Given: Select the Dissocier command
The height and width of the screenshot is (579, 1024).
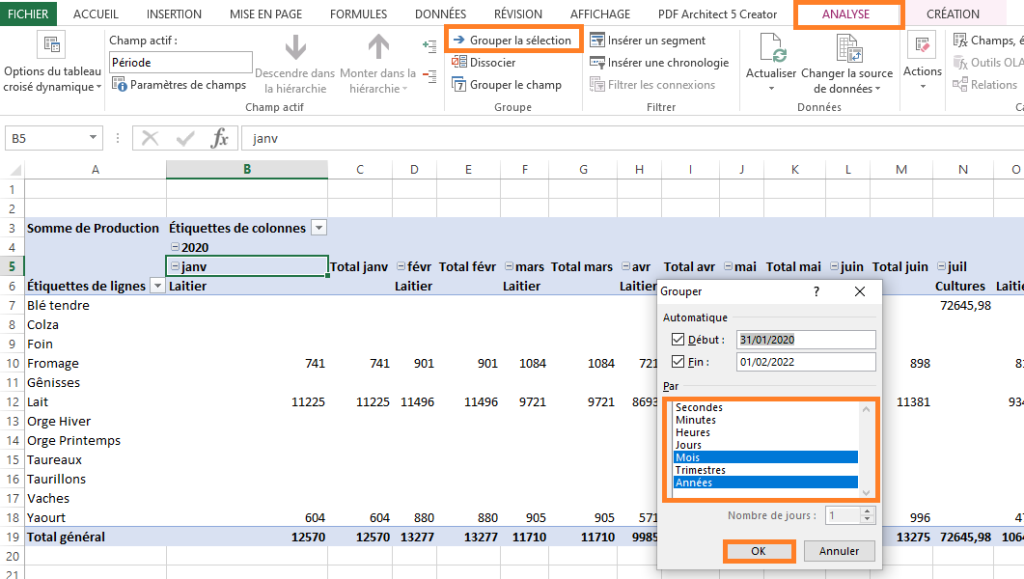Looking at the screenshot, I should (x=484, y=62).
